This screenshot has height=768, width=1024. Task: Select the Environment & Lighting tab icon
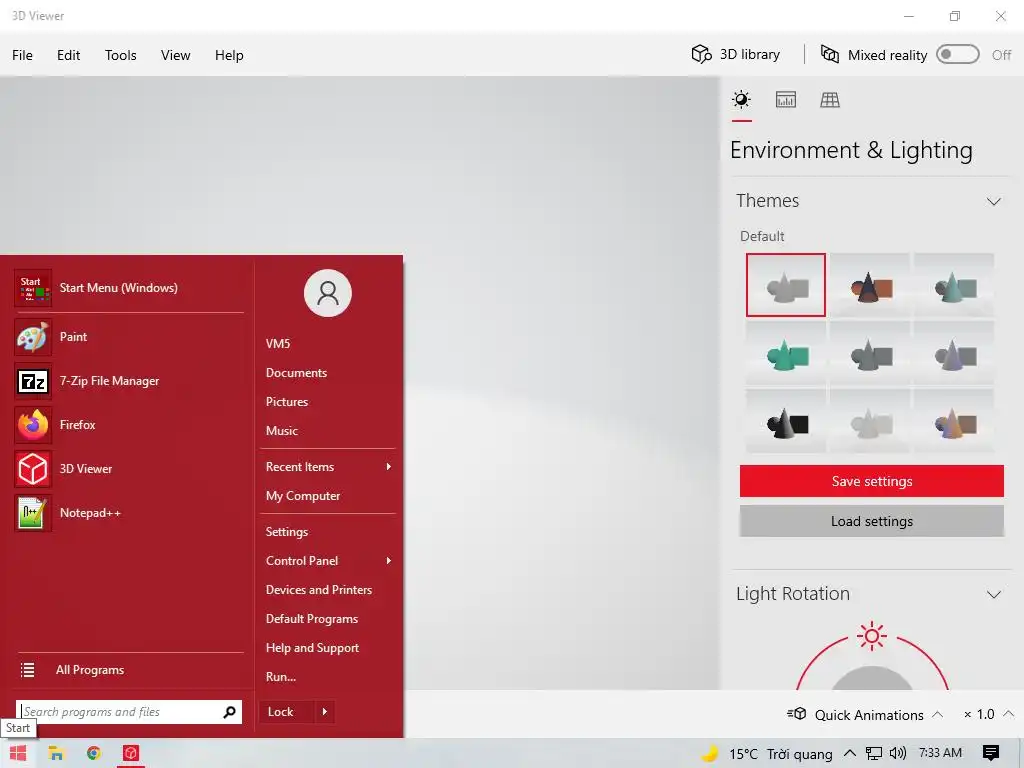(741, 100)
